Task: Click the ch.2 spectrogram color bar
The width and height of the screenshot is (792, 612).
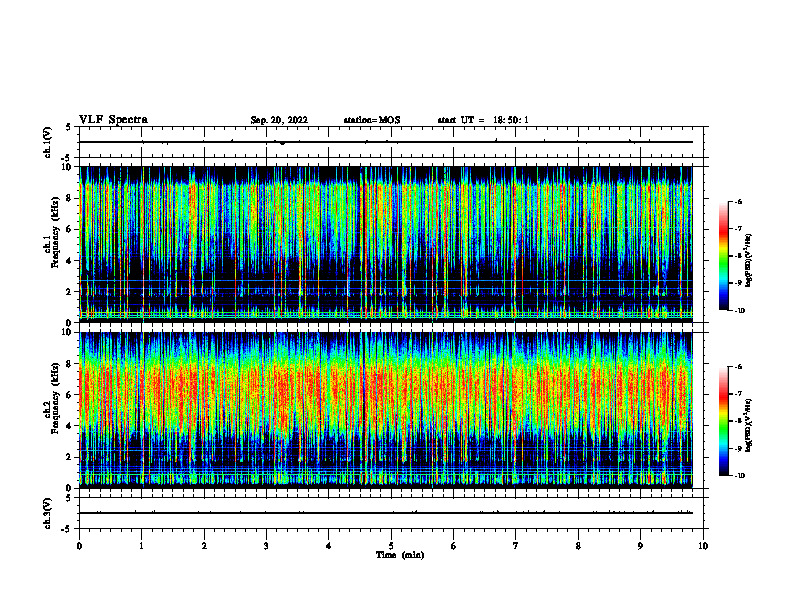Action: pyautogui.click(x=723, y=421)
